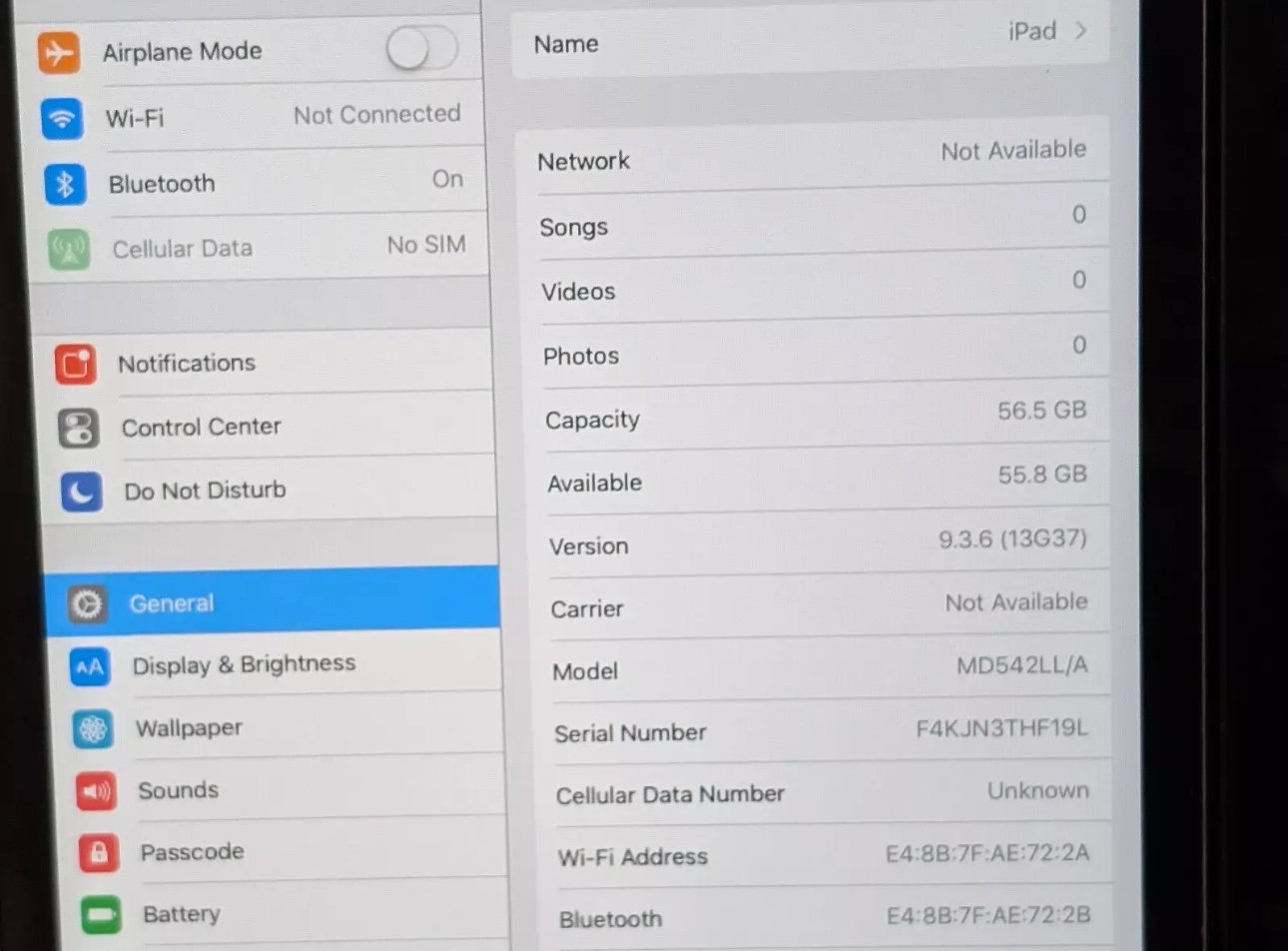Tap the Available row label
This screenshot has height=951, width=1288.
click(x=595, y=483)
